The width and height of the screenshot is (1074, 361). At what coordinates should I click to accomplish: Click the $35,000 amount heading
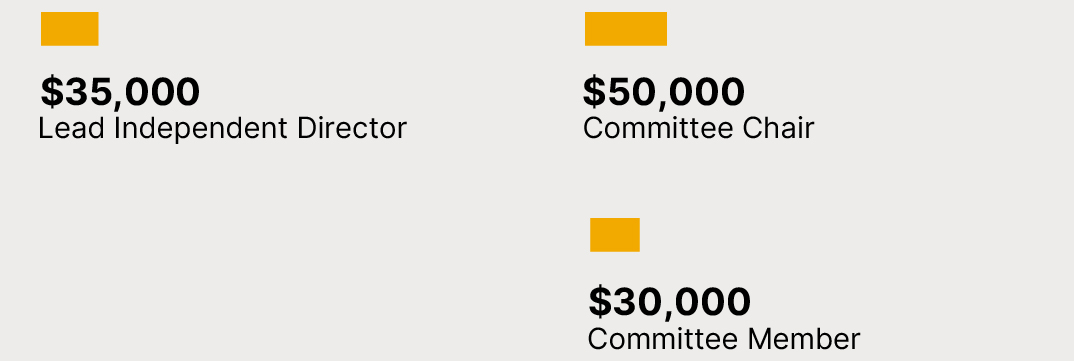pos(121,92)
